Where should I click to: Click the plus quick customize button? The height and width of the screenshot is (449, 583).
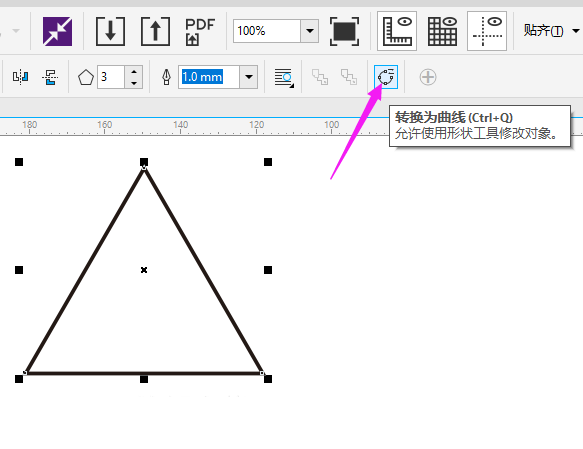[x=428, y=77]
